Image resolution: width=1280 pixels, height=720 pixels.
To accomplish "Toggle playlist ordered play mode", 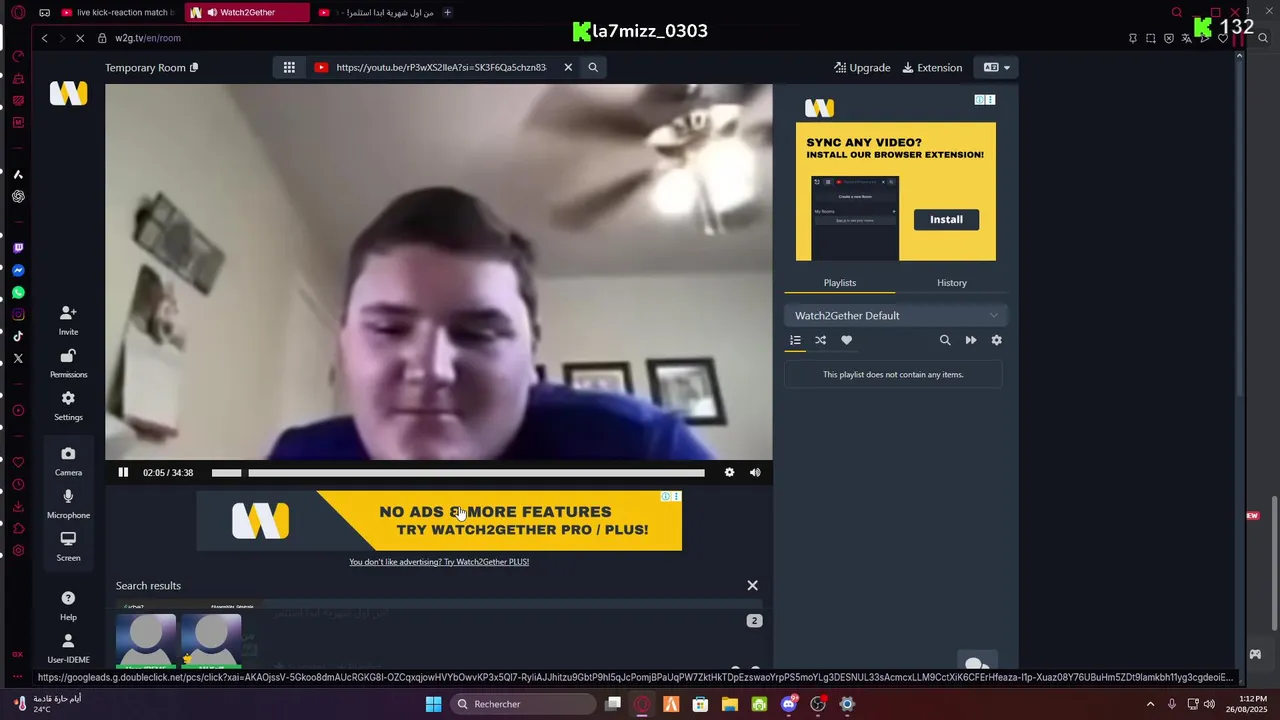I will coord(795,340).
